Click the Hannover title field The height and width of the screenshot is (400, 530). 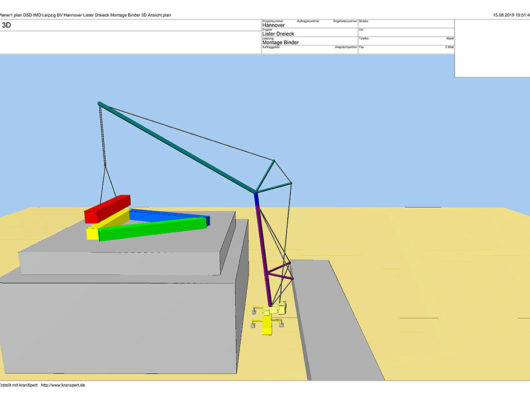(273, 25)
